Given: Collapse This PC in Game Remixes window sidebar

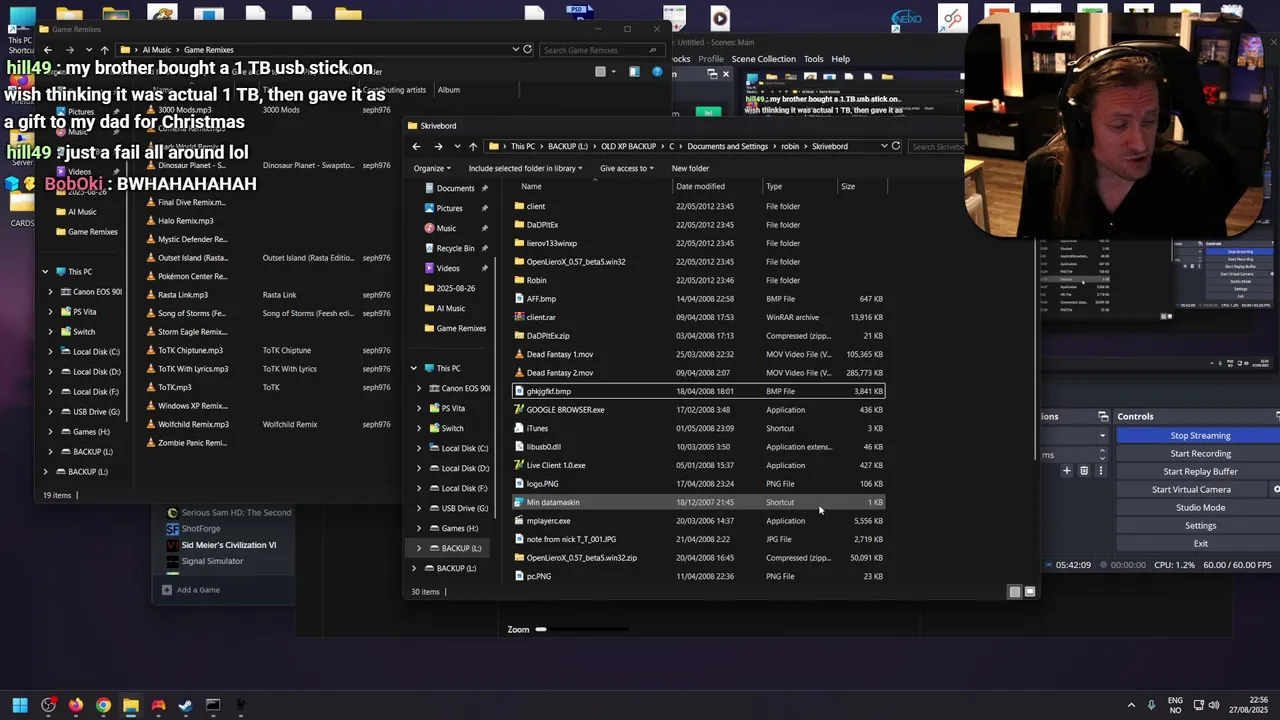Looking at the screenshot, I should pos(45,271).
